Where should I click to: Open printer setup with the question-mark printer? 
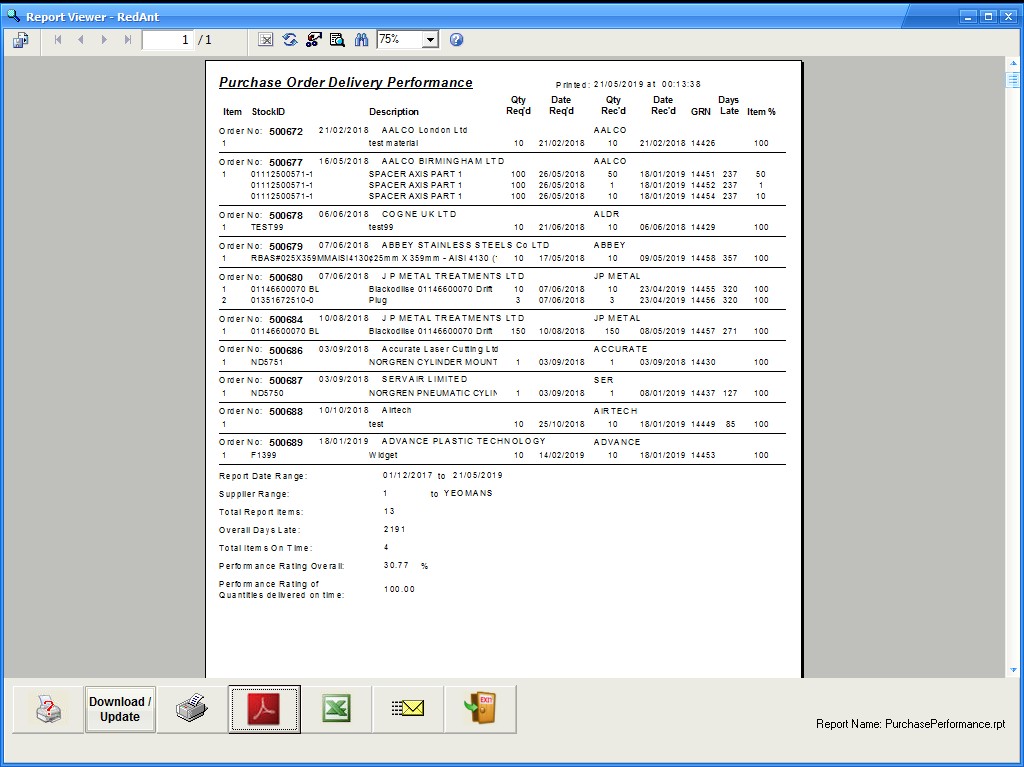point(48,709)
